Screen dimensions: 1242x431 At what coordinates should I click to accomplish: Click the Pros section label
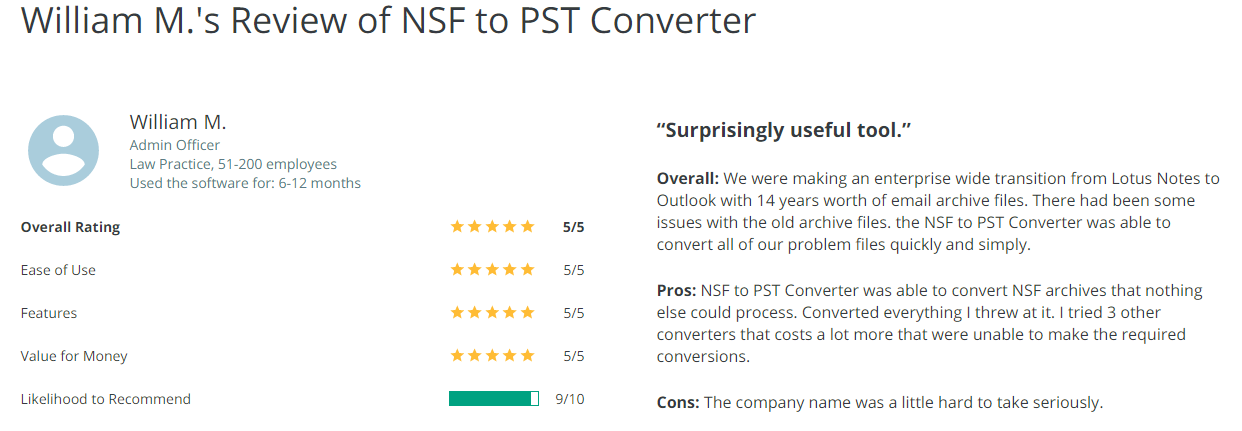[x=677, y=290]
